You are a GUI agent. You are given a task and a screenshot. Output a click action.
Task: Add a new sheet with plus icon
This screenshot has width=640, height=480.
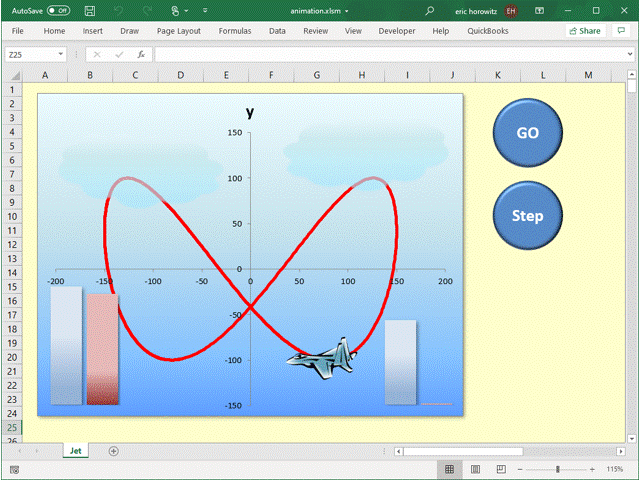tap(113, 451)
